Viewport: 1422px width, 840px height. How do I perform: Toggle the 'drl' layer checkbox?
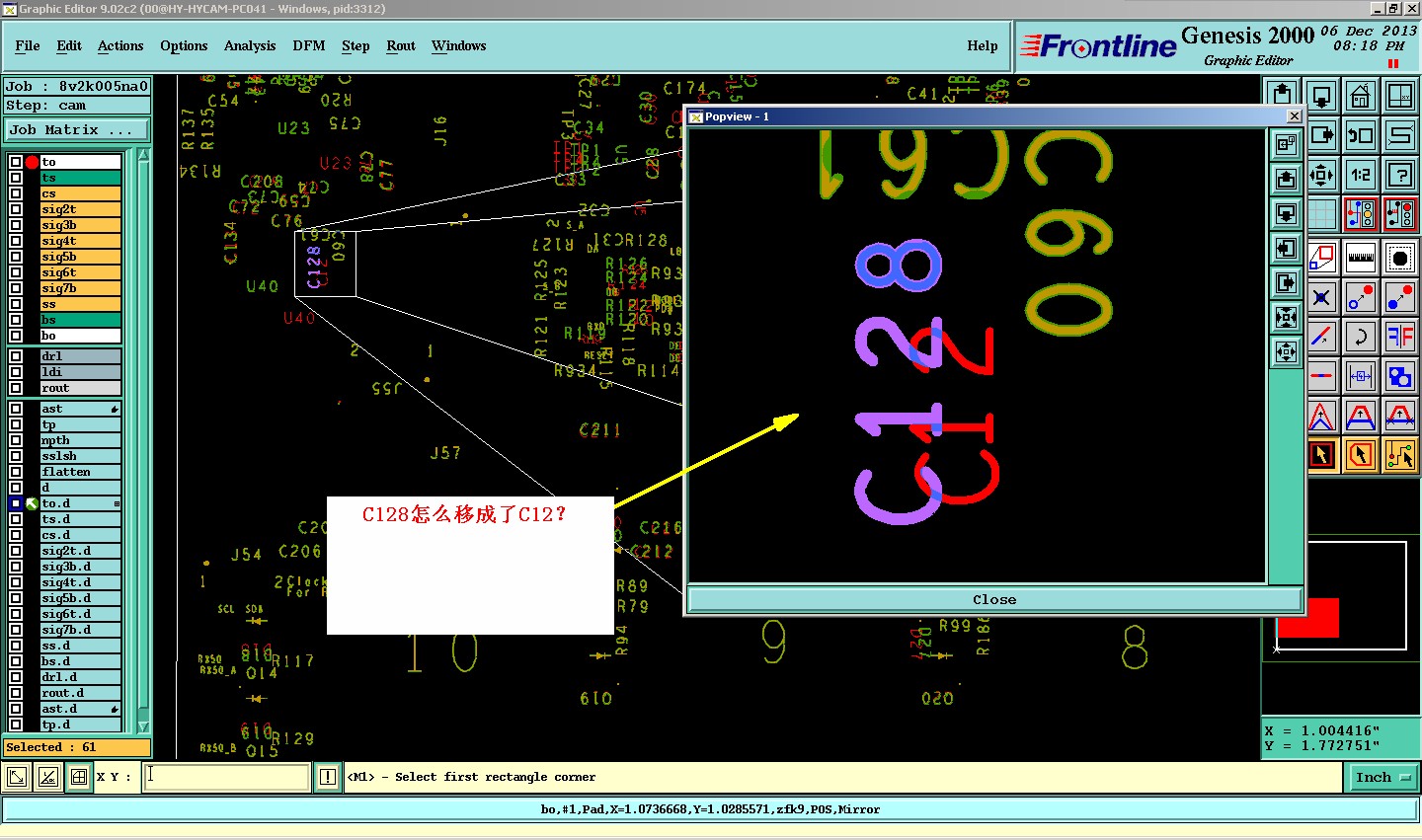16,356
